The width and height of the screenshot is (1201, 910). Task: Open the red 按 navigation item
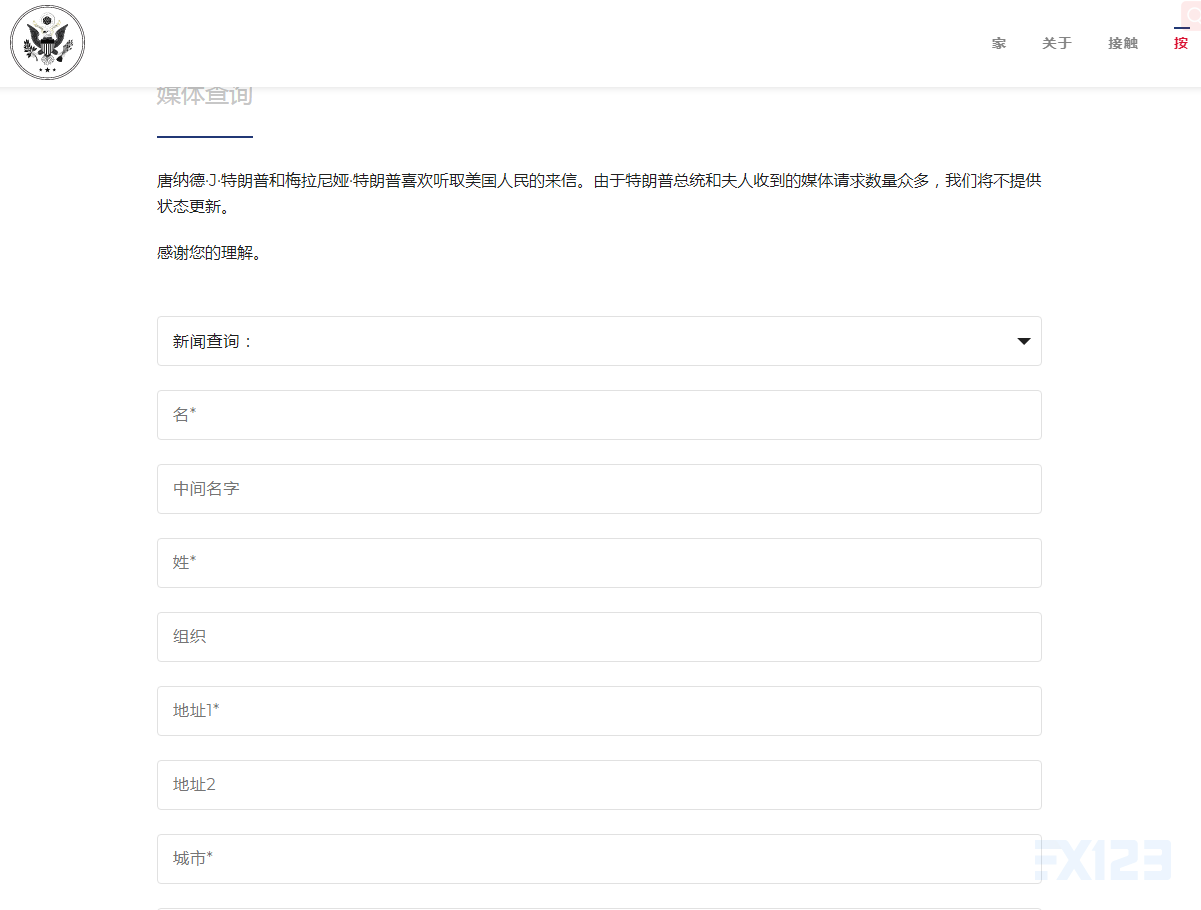click(x=1182, y=43)
